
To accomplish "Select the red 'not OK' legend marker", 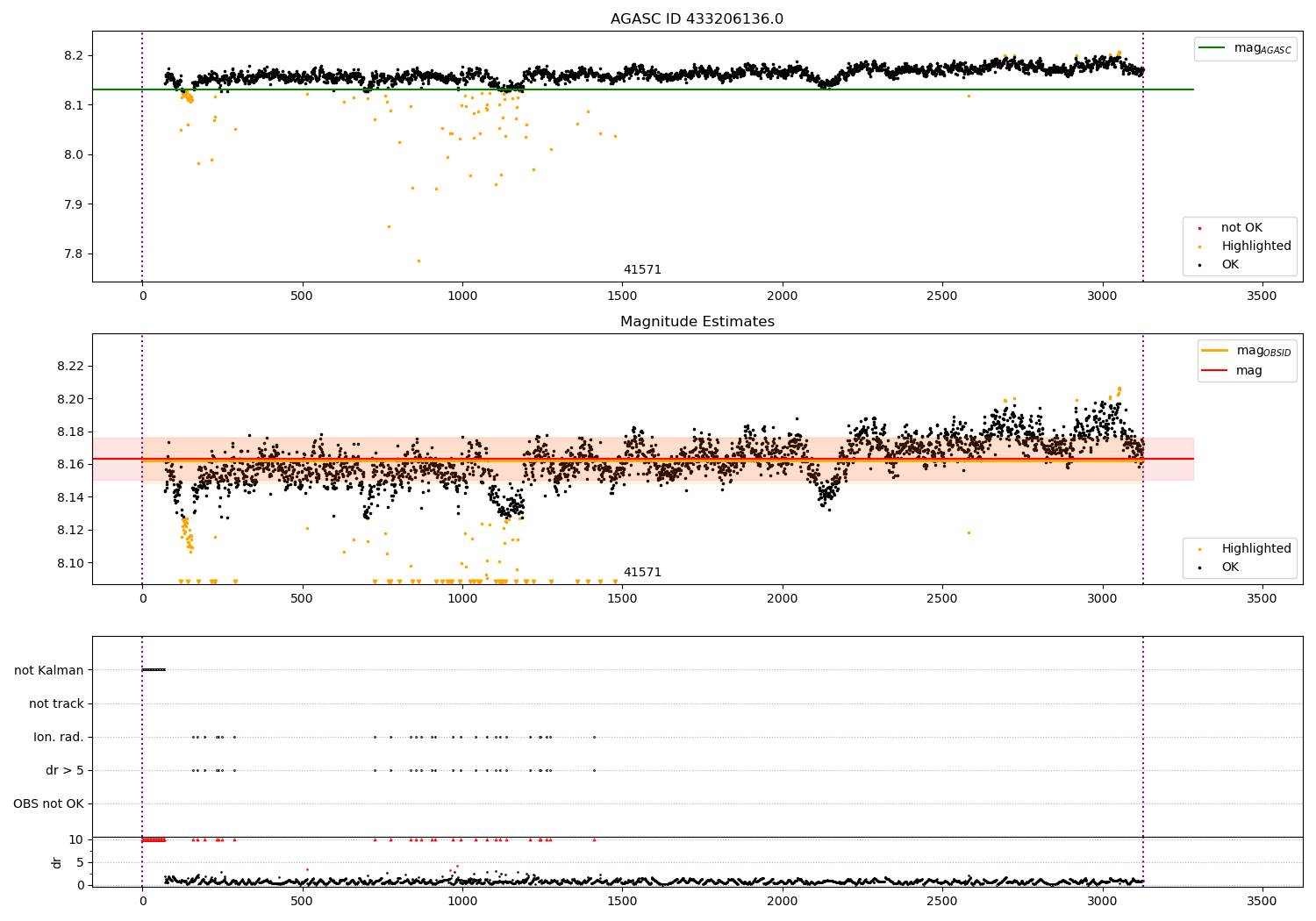I will 1200,228.
